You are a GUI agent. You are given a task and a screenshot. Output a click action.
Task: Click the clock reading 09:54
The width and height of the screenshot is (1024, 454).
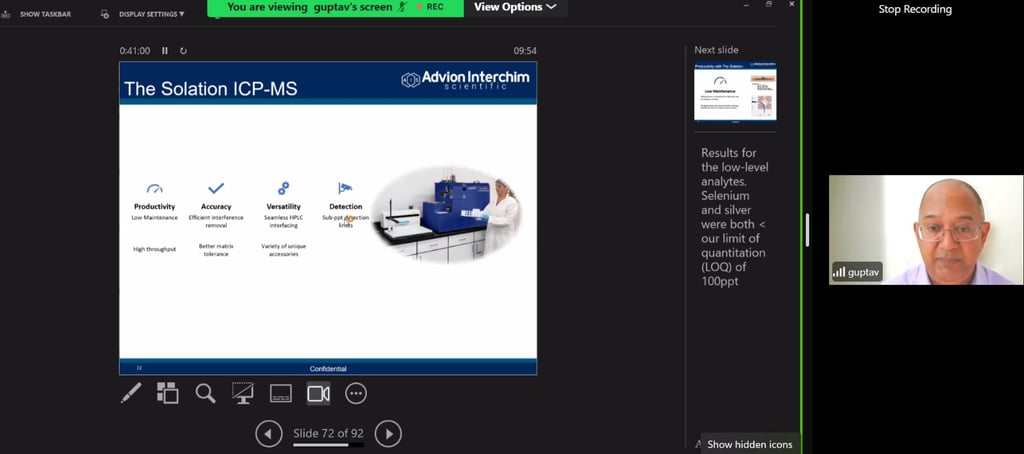pos(525,50)
